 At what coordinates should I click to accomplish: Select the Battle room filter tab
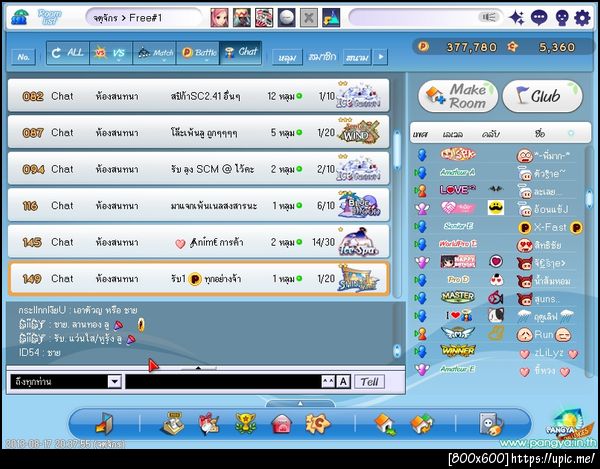[x=198, y=53]
